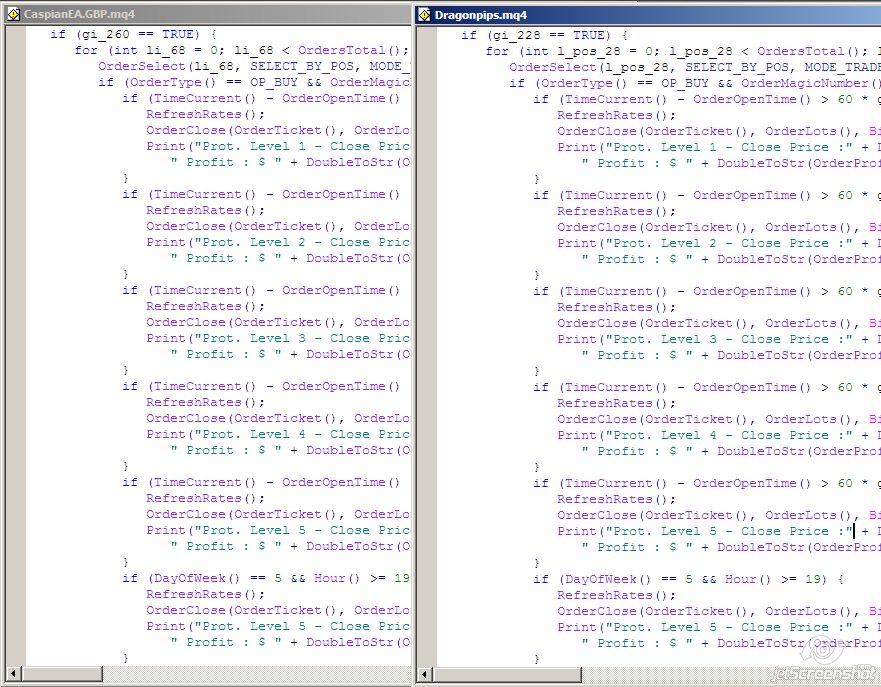Image resolution: width=881 pixels, height=687 pixels.
Task: Click 'OrderSelect' call in Dragonpips window
Action: [553, 67]
